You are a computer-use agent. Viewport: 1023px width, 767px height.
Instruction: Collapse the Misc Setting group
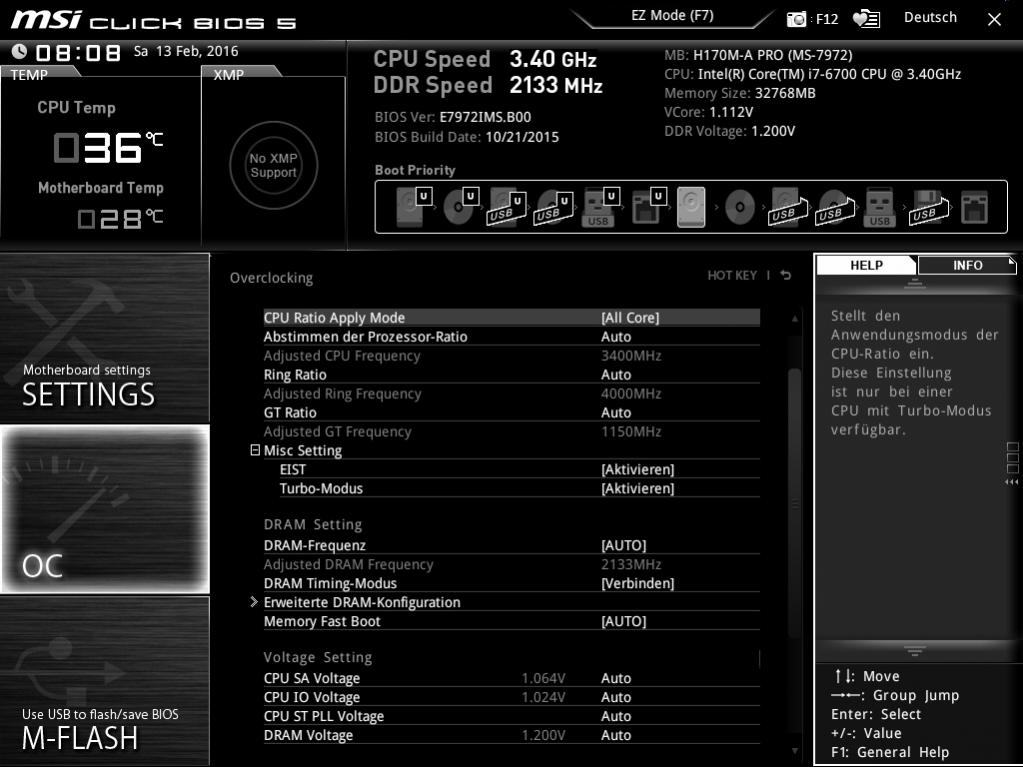click(x=255, y=450)
